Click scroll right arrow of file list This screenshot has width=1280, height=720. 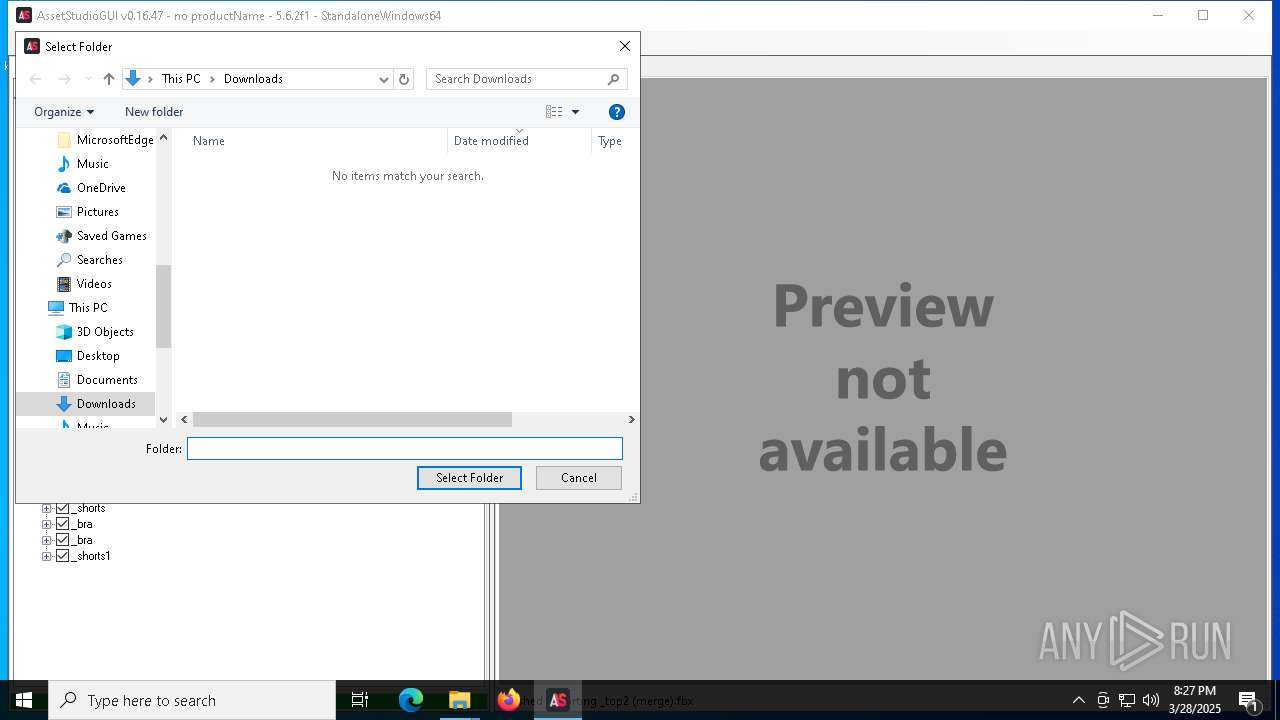coord(631,420)
